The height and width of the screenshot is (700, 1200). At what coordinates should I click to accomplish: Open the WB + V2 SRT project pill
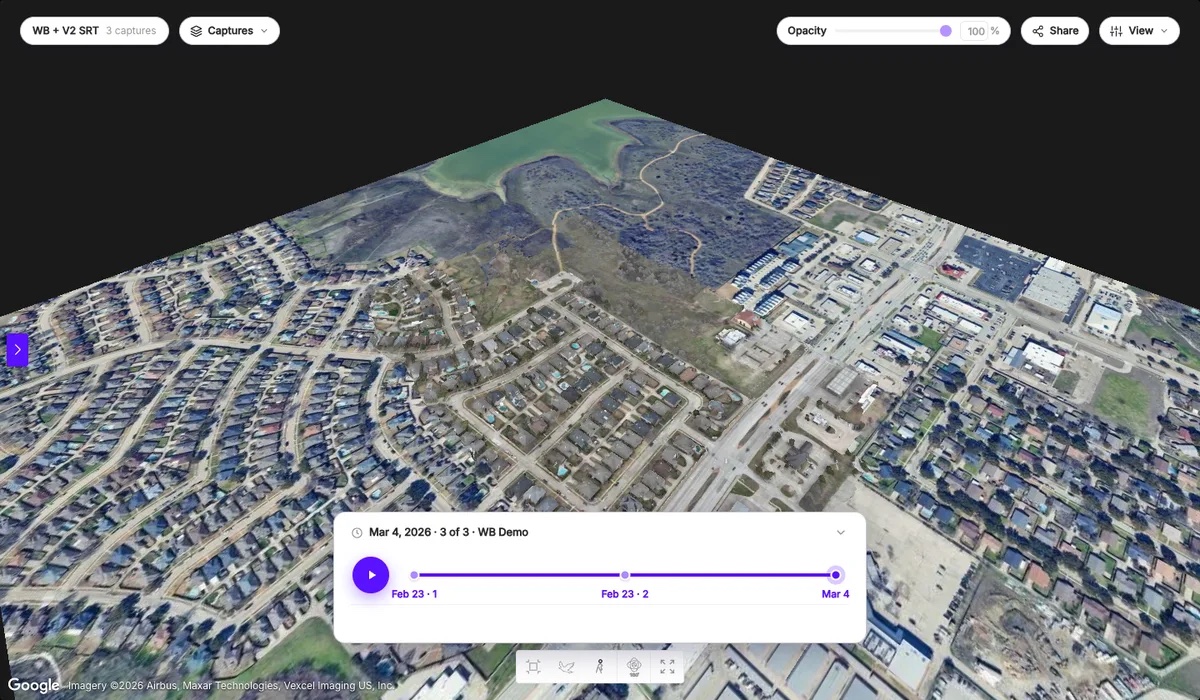[94, 31]
